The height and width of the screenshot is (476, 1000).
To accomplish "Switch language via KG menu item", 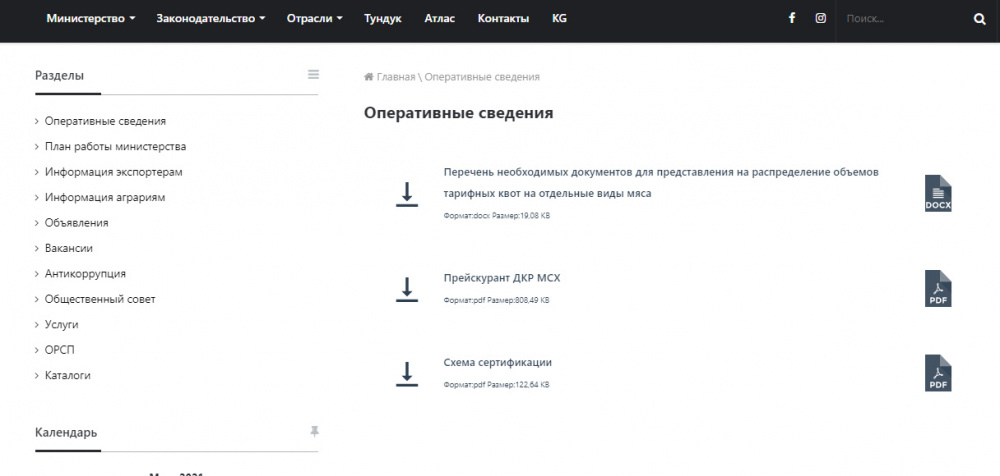I will click(x=559, y=18).
